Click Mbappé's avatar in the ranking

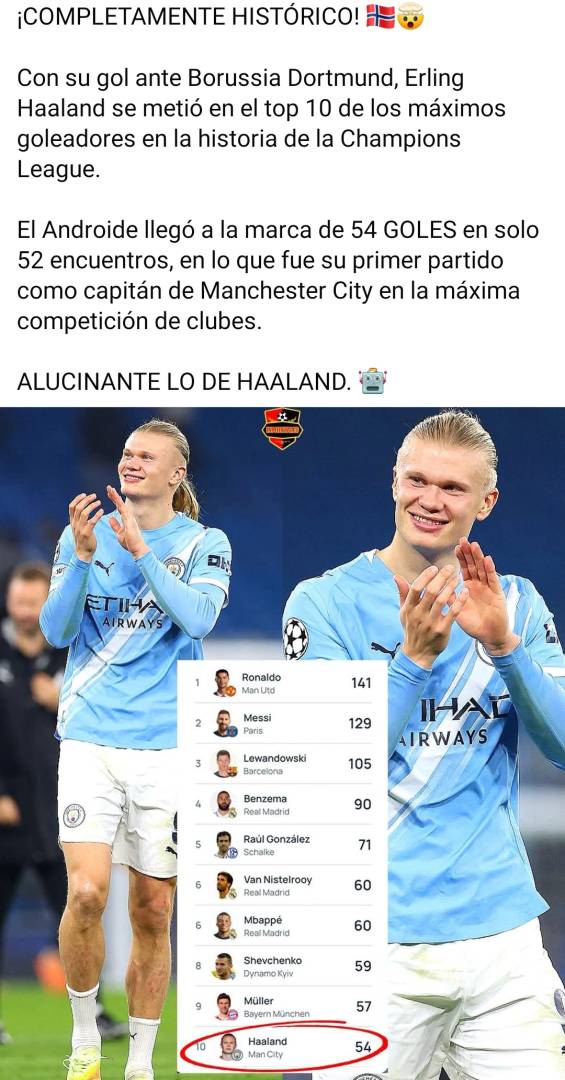[224, 926]
